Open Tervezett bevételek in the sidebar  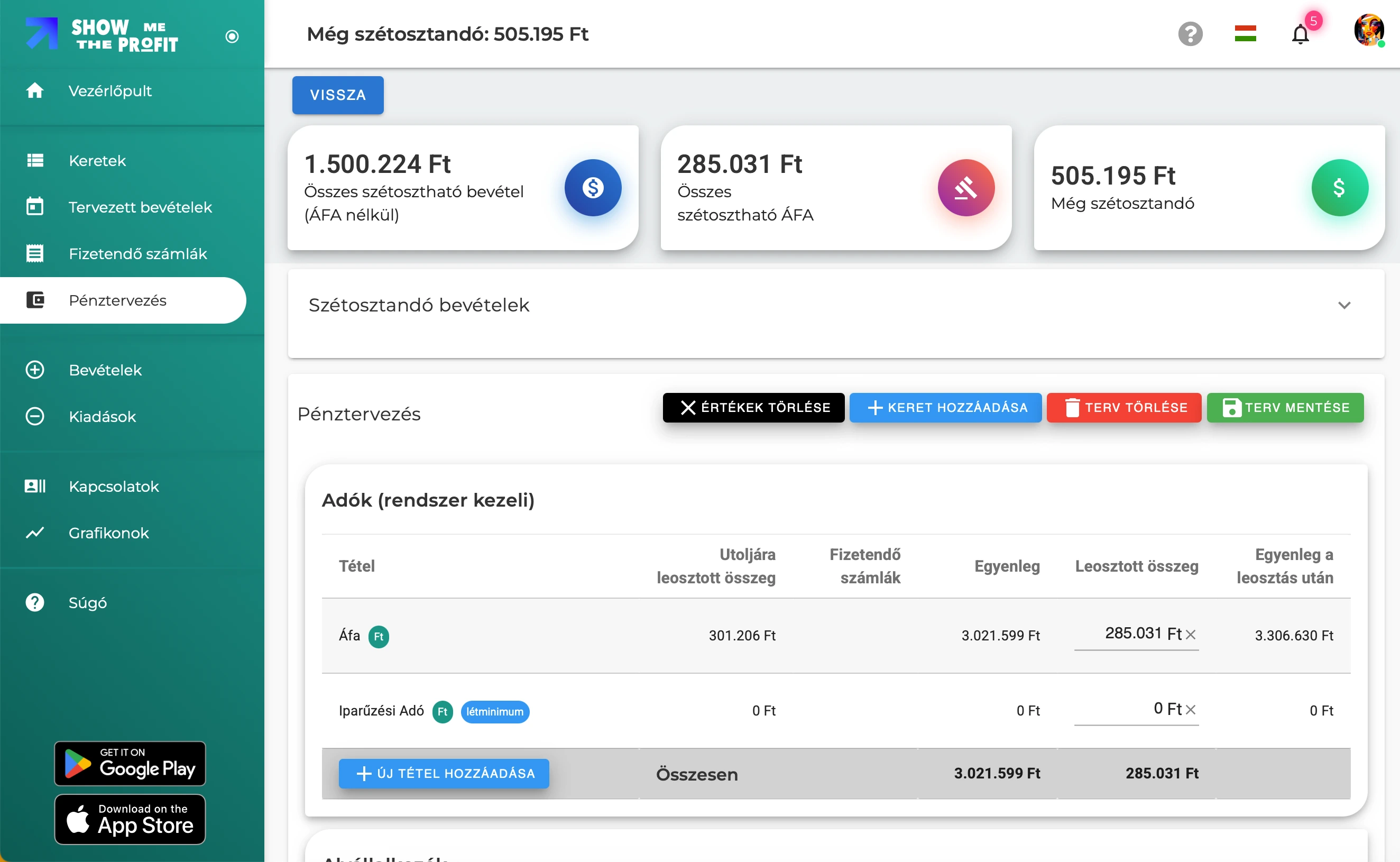click(x=140, y=207)
